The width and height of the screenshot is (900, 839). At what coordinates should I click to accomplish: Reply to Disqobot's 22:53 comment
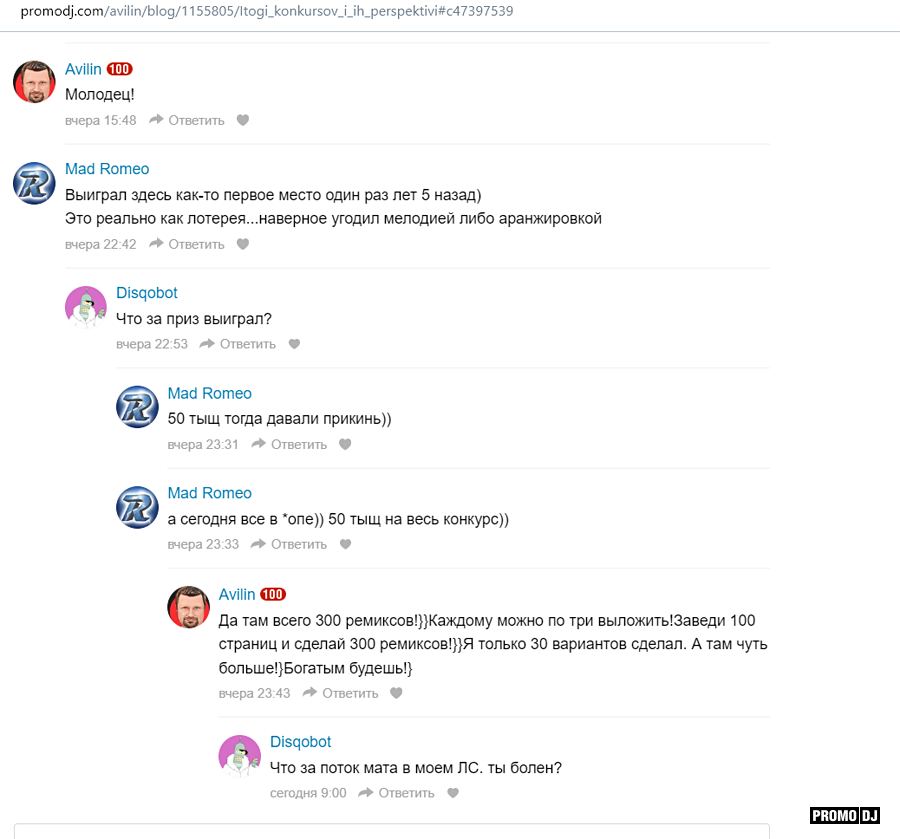pos(238,344)
